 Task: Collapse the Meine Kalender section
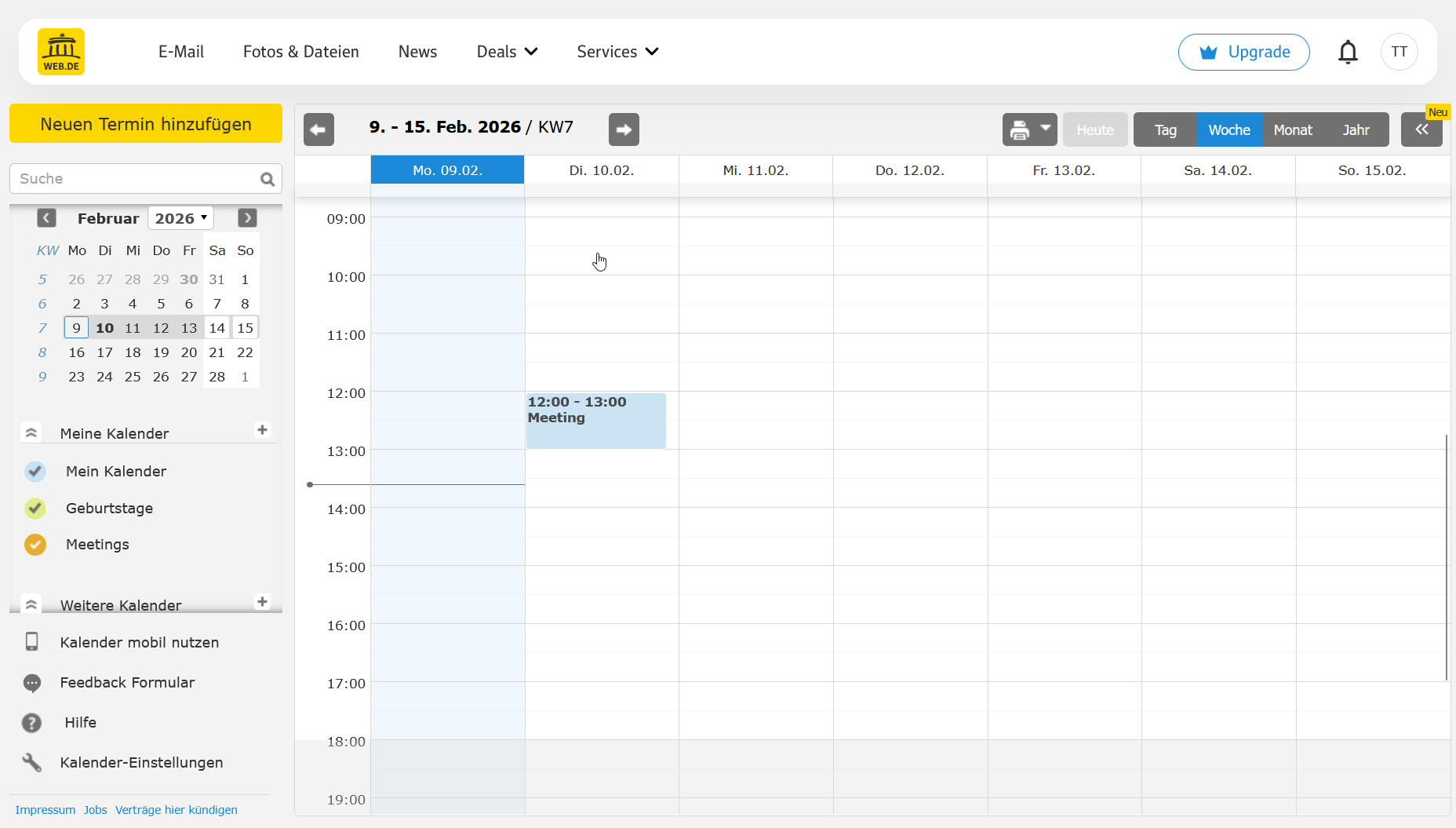coord(31,433)
